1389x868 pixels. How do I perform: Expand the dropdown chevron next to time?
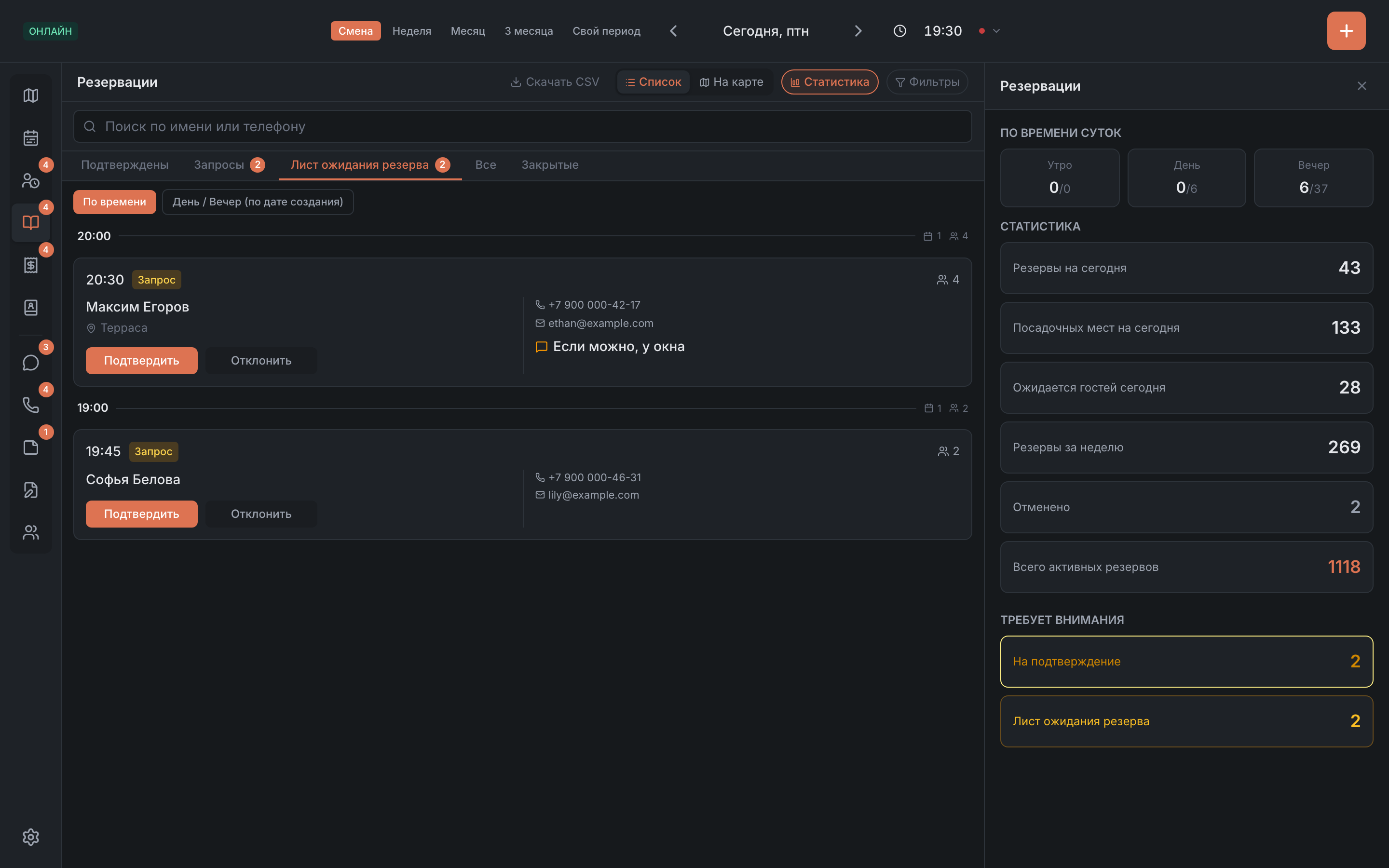tap(996, 31)
